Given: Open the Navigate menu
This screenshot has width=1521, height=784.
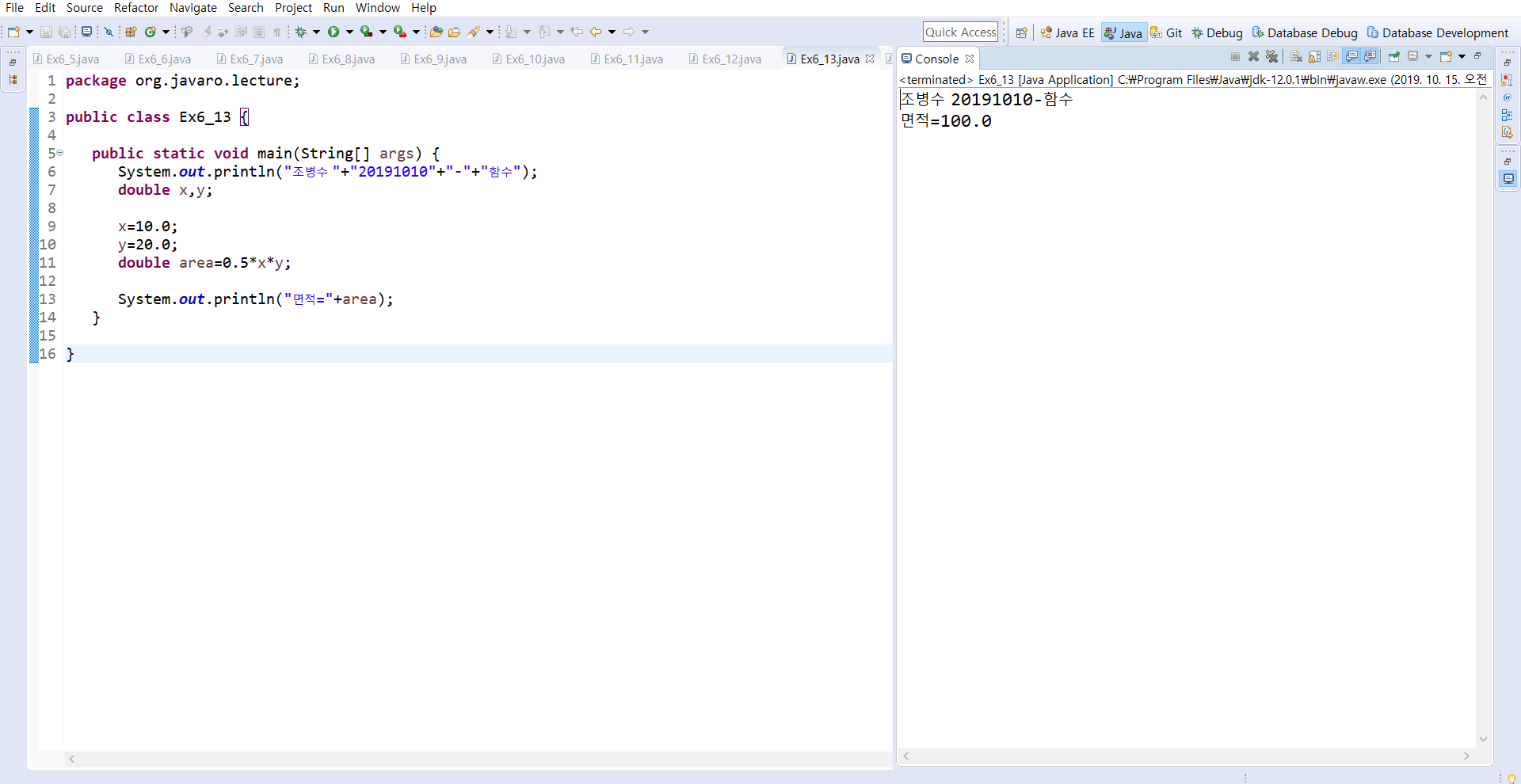Looking at the screenshot, I should (x=193, y=8).
